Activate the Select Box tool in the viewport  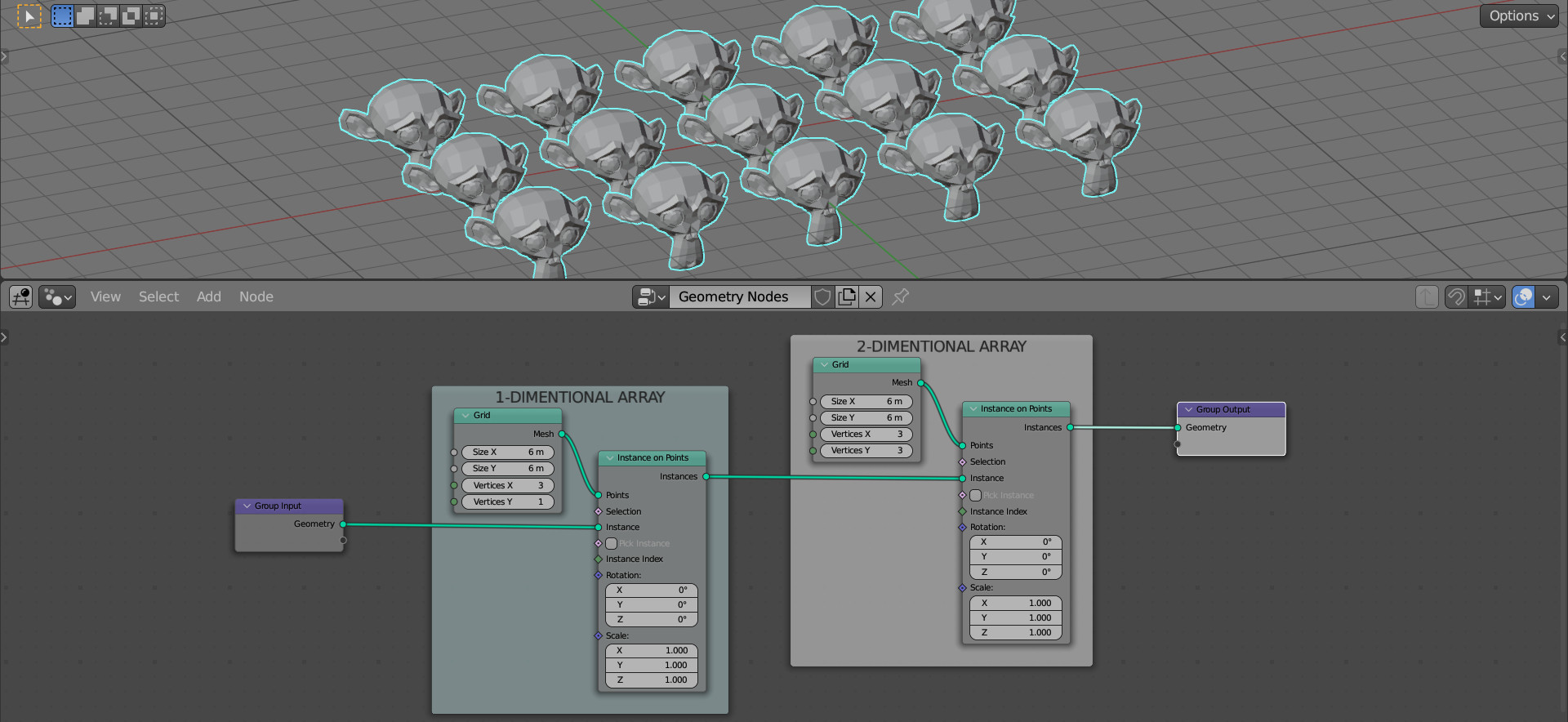(x=29, y=16)
